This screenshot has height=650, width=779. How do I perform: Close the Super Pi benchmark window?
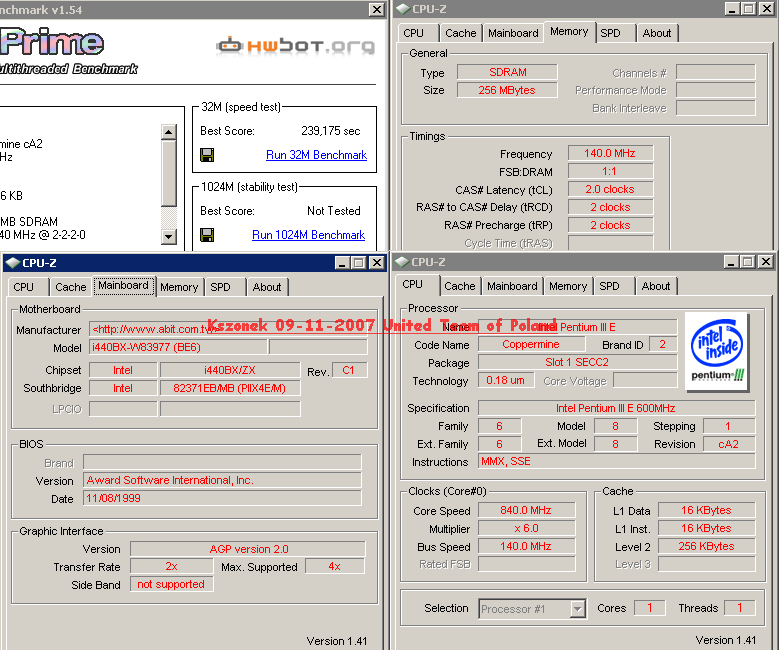click(x=377, y=9)
